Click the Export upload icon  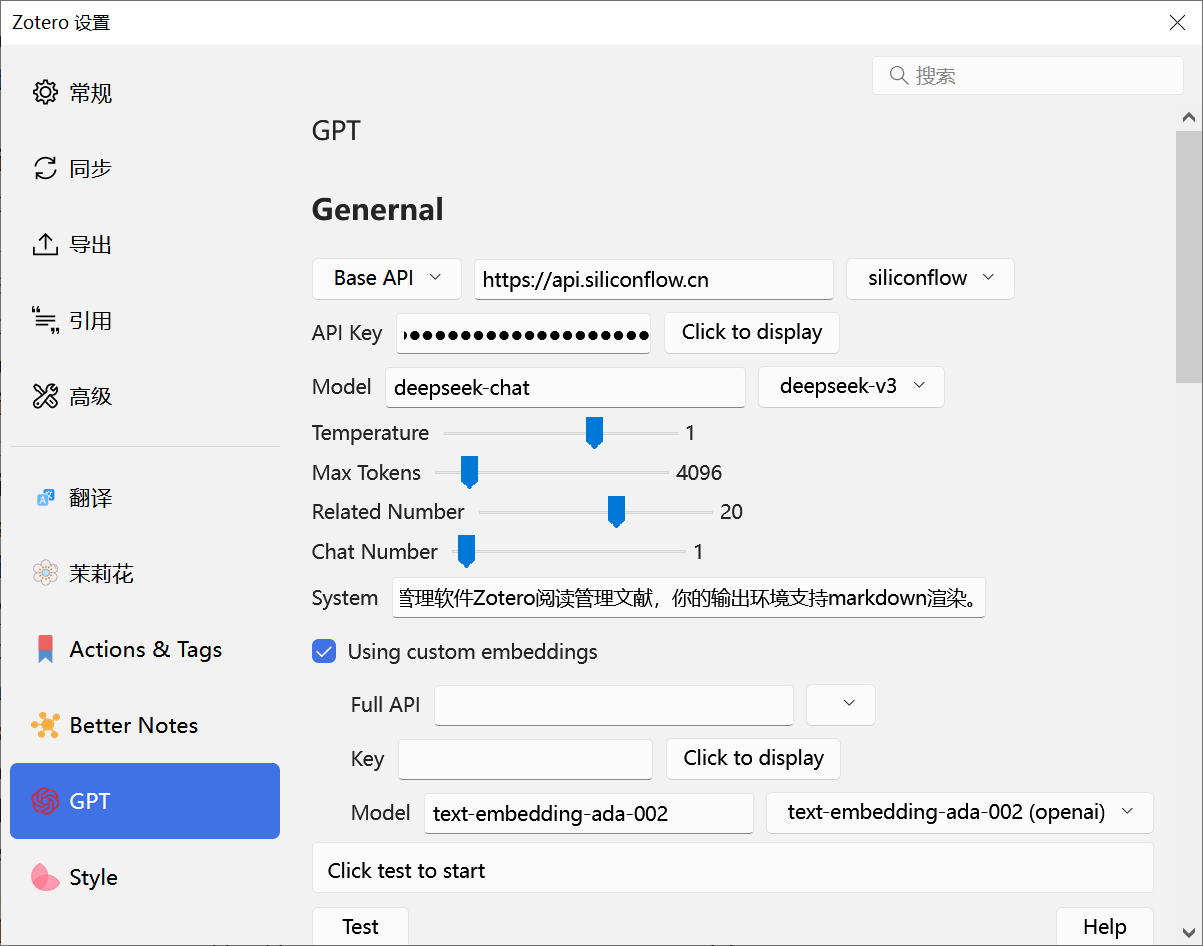[45, 245]
